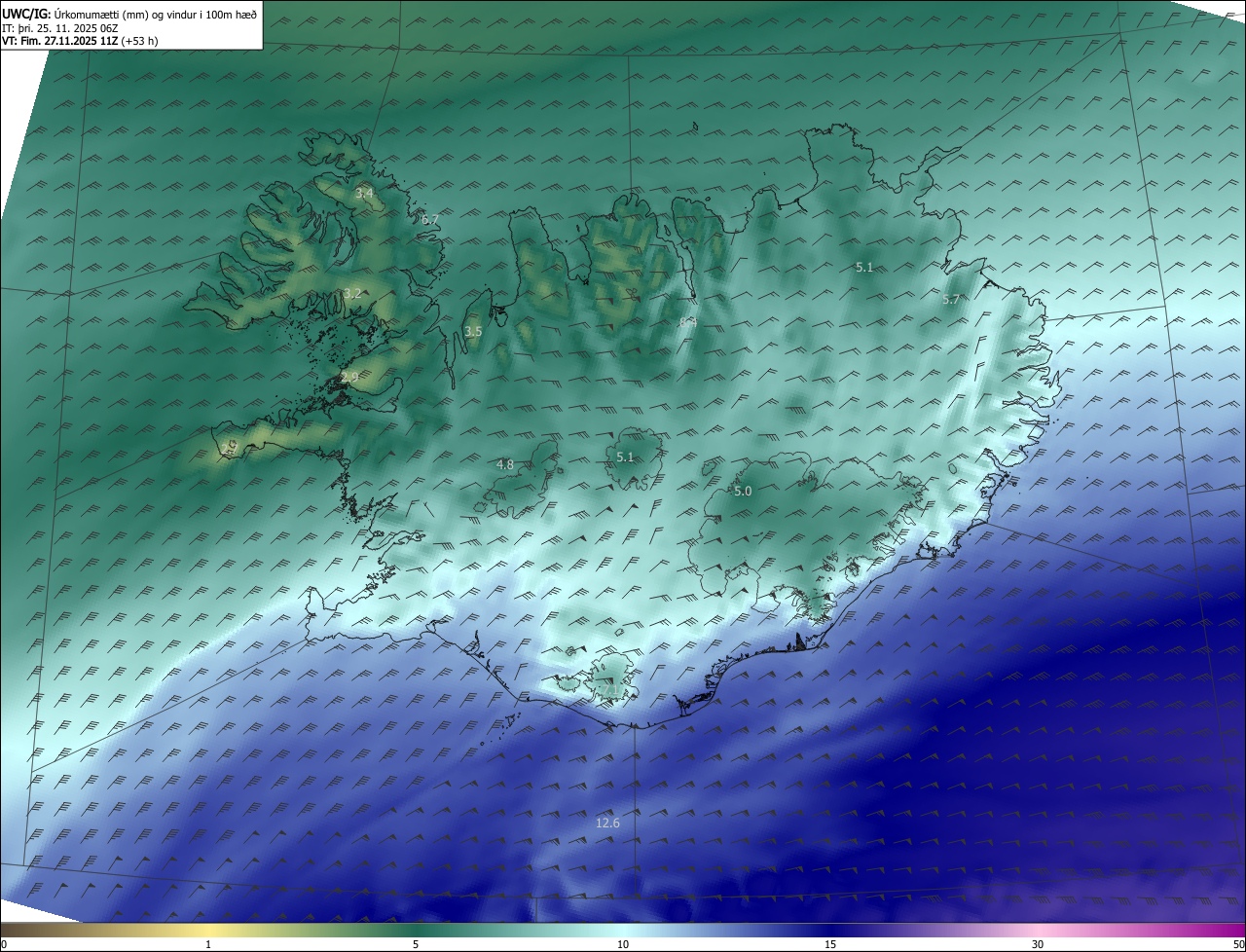Click the 2.9 value label
Viewport: 1246px width, 952px height.
point(349,377)
